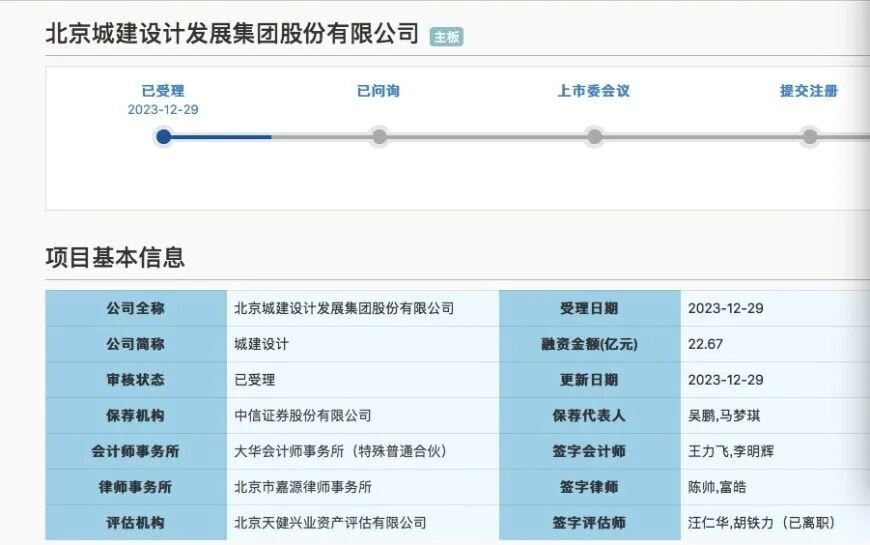Click the value 北京市嘉源律师事务所
Image resolution: width=870 pixels, height=545 pixels.
pos(302,487)
